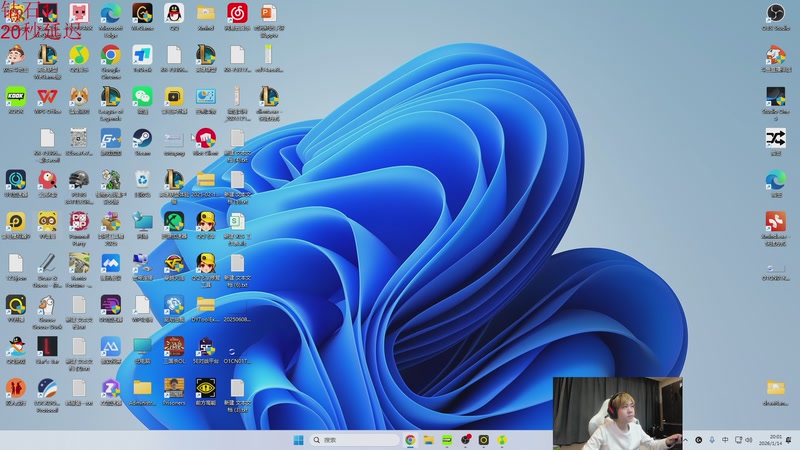Screen dimensions: 800x450
Task: Open the Microsoft Edge shortcut beside the pink pig icon
Action: click(x=111, y=14)
